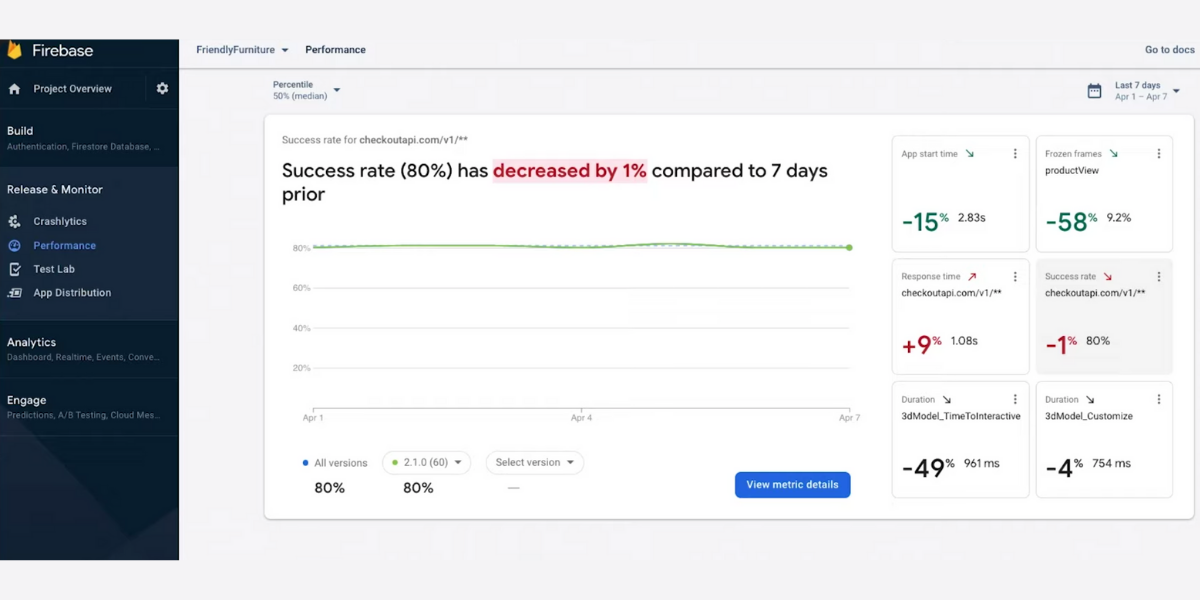Open the project settings gear
The height and width of the screenshot is (600, 1200).
(x=162, y=88)
